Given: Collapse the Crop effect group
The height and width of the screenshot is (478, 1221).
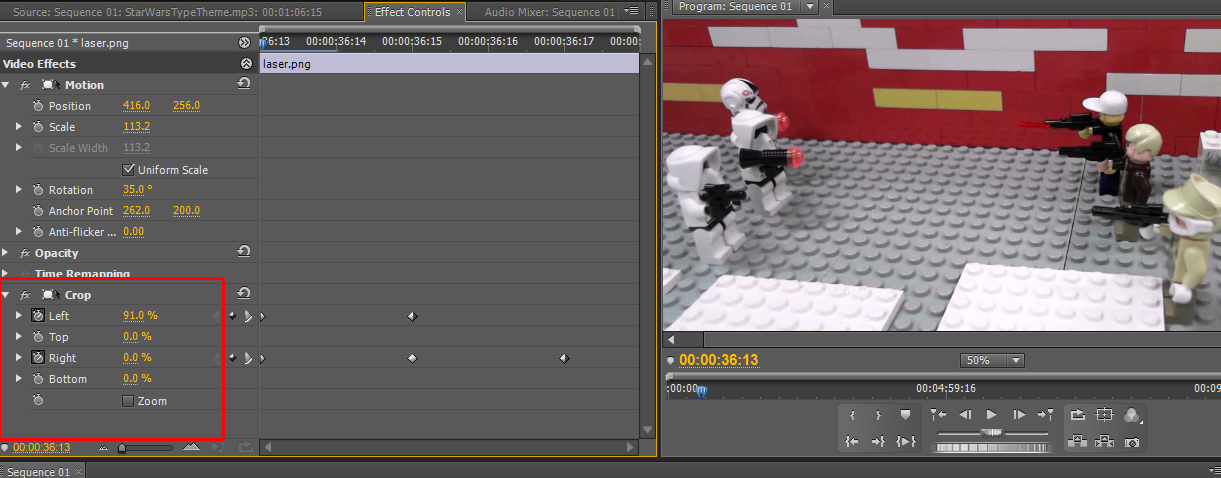Looking at the screenshot, I should pyautogui.click(x=7, y=295).
